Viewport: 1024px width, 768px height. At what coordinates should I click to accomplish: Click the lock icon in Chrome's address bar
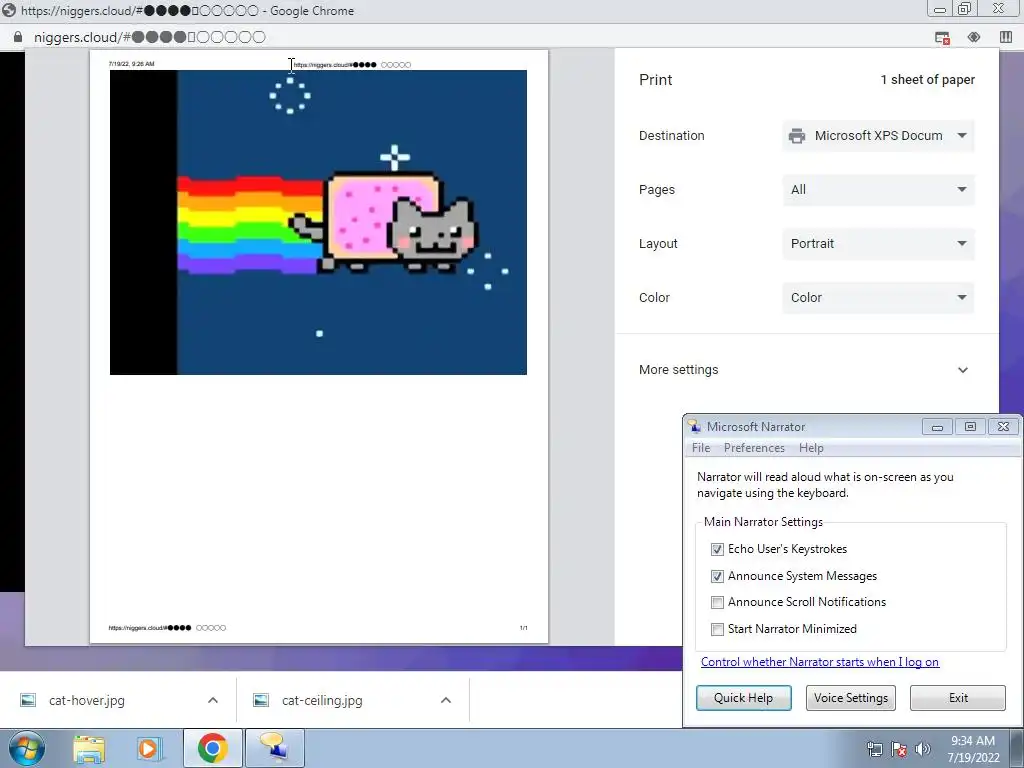[x=18, y=37]
